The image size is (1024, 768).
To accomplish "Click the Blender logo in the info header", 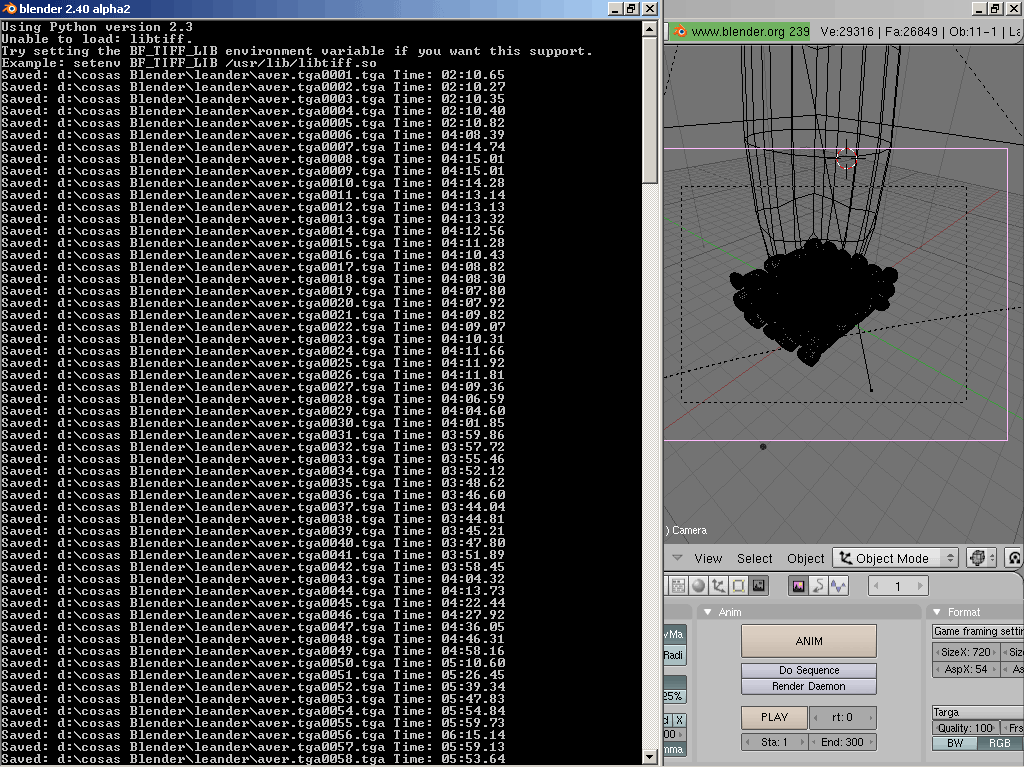I will (x=680, y=31).
